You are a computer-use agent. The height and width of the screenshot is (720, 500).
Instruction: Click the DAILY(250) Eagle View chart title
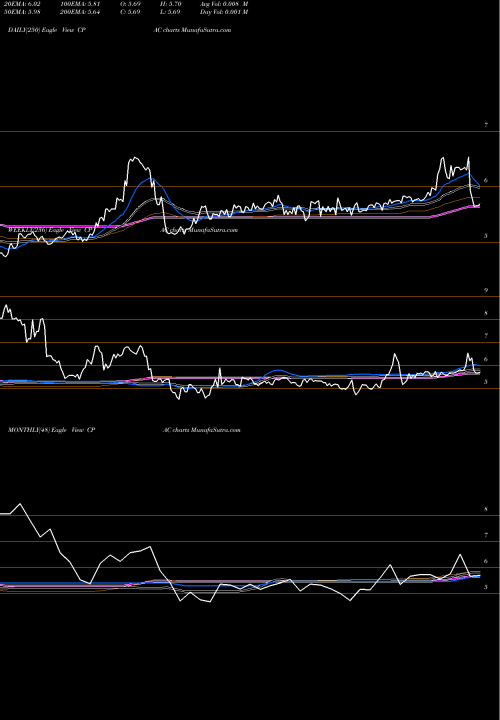click(47, 30)
